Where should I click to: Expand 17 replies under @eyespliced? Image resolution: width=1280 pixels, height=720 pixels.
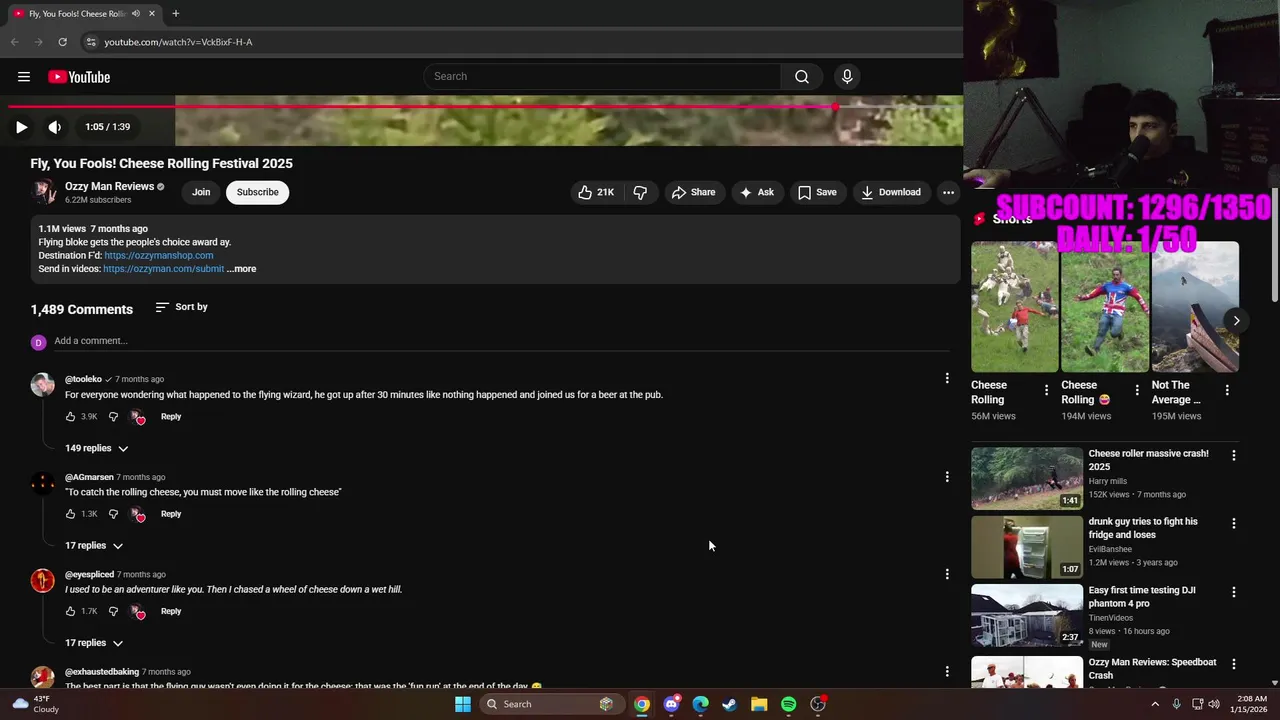pos(94,643)
